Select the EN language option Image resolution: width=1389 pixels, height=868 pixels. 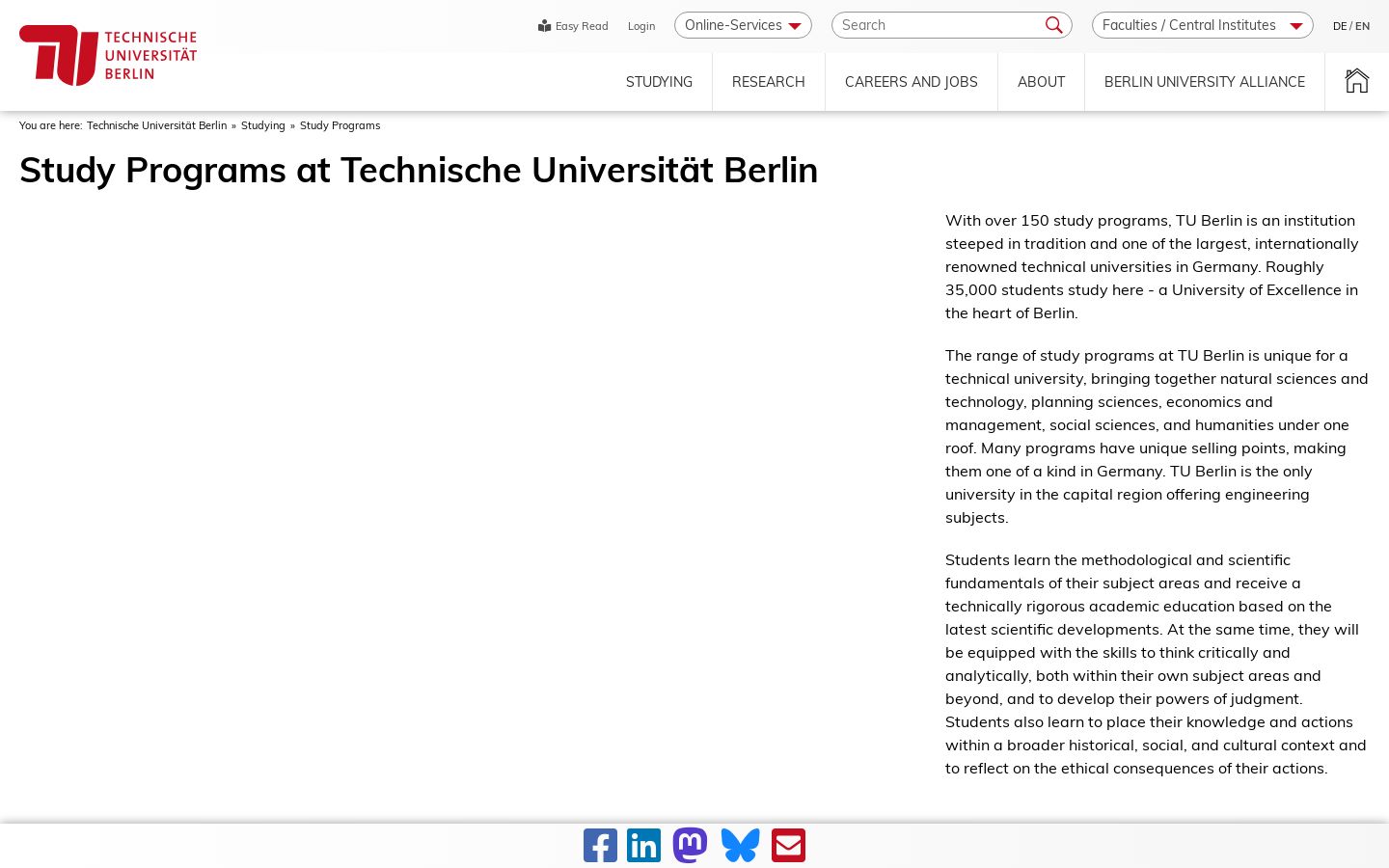pos(1362,26)
